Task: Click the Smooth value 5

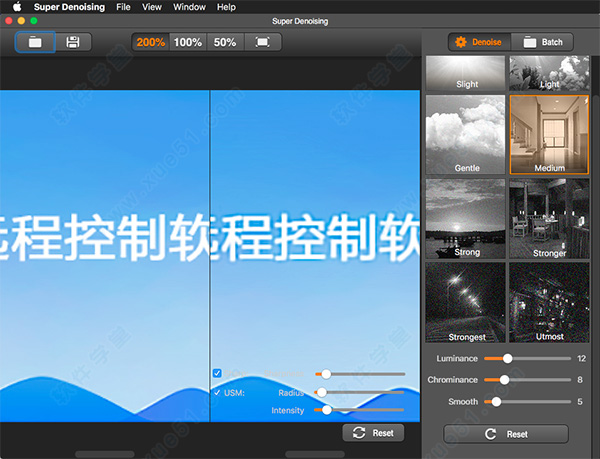Action: click(x=580, y=402)
